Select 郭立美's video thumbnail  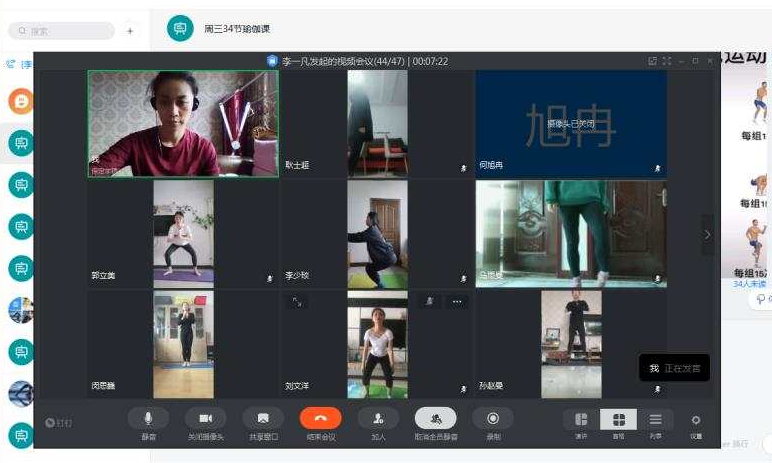tap(182, 233)
